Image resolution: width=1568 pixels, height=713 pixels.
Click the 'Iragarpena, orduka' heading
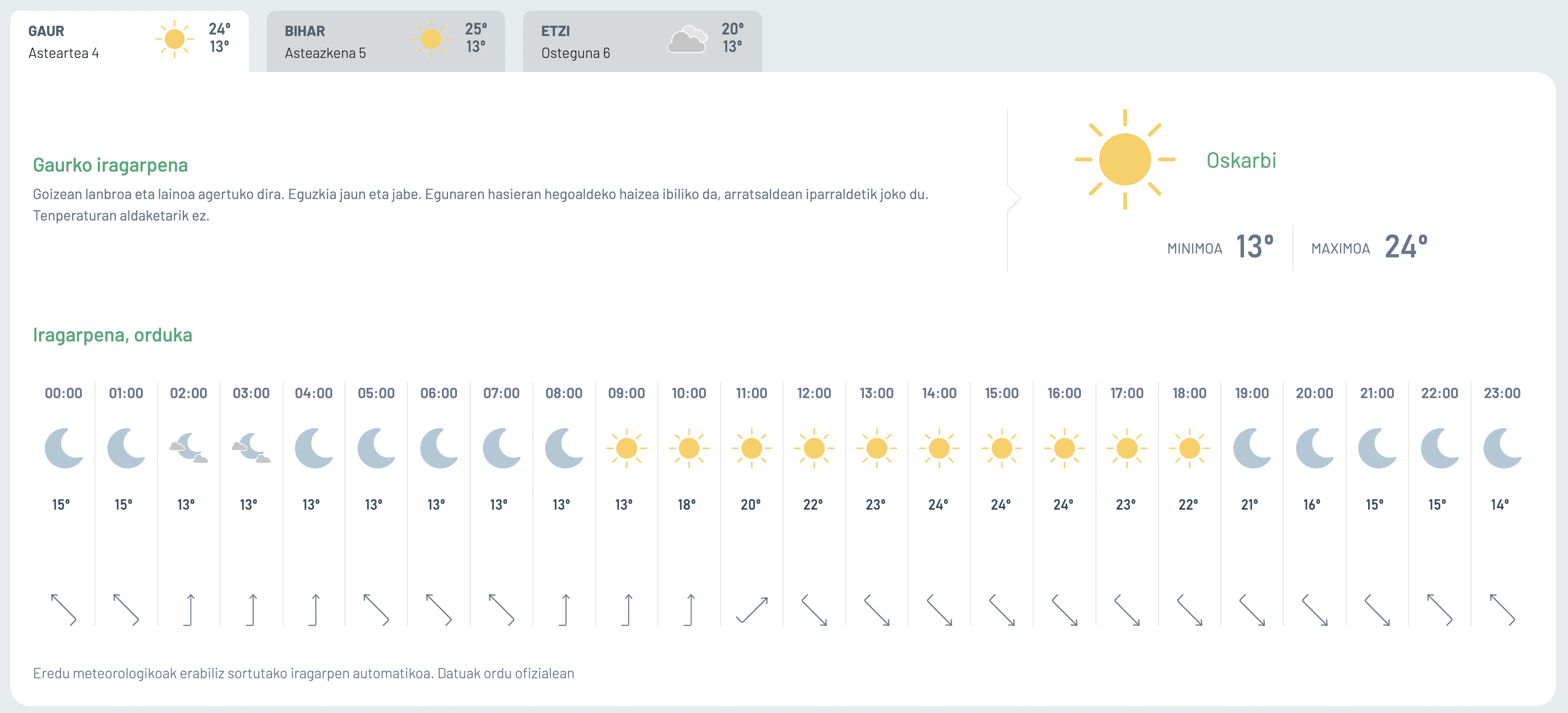(112, 335)
